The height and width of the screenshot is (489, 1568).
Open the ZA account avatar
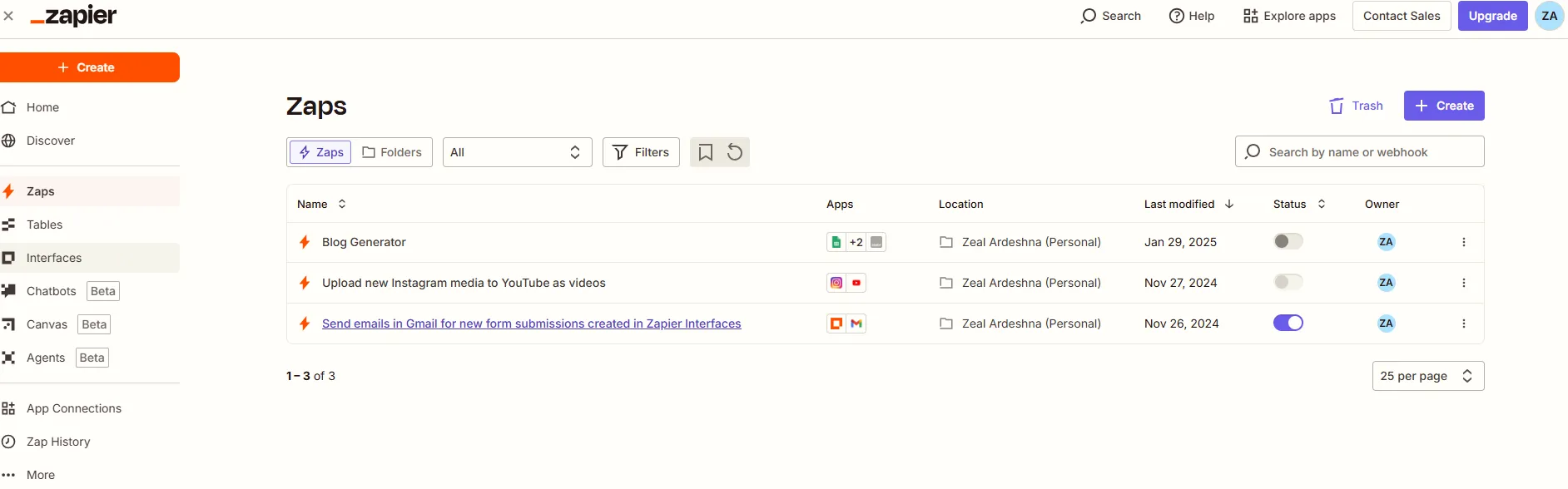coord(1549,16)
